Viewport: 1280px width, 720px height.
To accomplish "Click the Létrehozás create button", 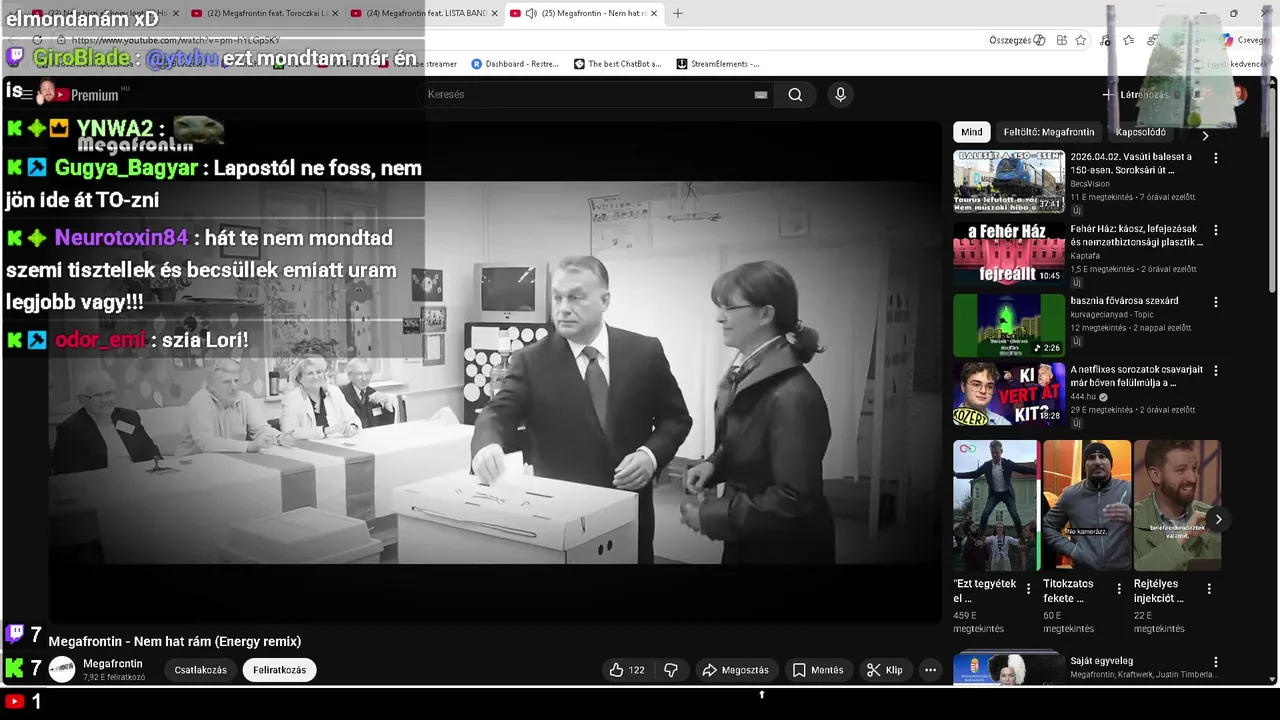I will pos(1135,95).
